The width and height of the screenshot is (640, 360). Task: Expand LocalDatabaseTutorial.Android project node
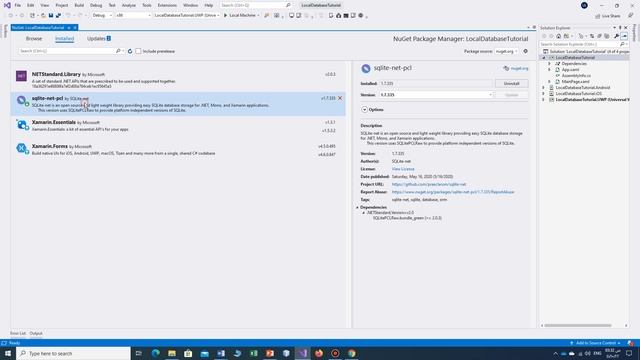[543, 87]
